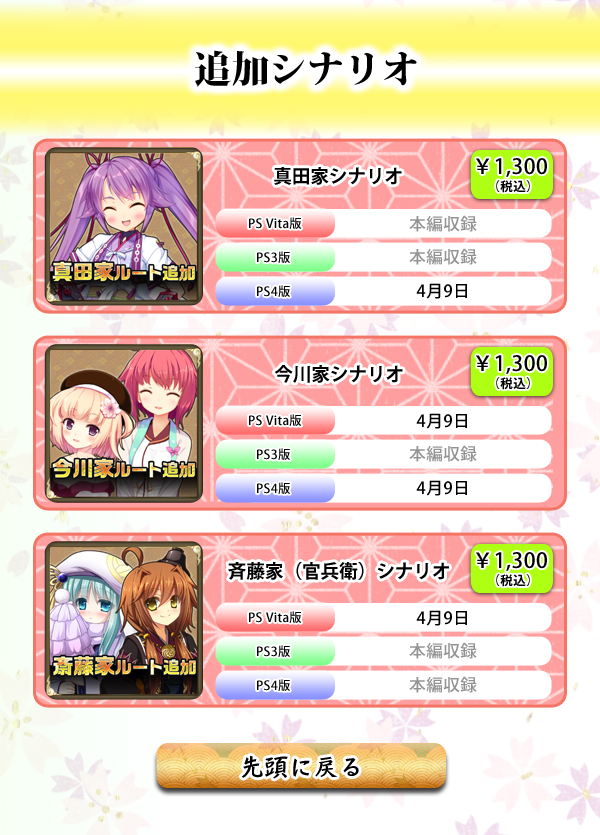Click the 真田家ルート追加 character thumbnail
The height and width of the screenshot is (835, 600).
point(124,226)
